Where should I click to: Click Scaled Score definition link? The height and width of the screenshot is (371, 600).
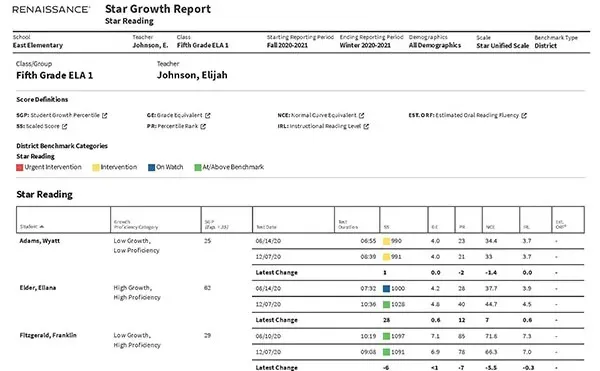click(x=42, y=126)
